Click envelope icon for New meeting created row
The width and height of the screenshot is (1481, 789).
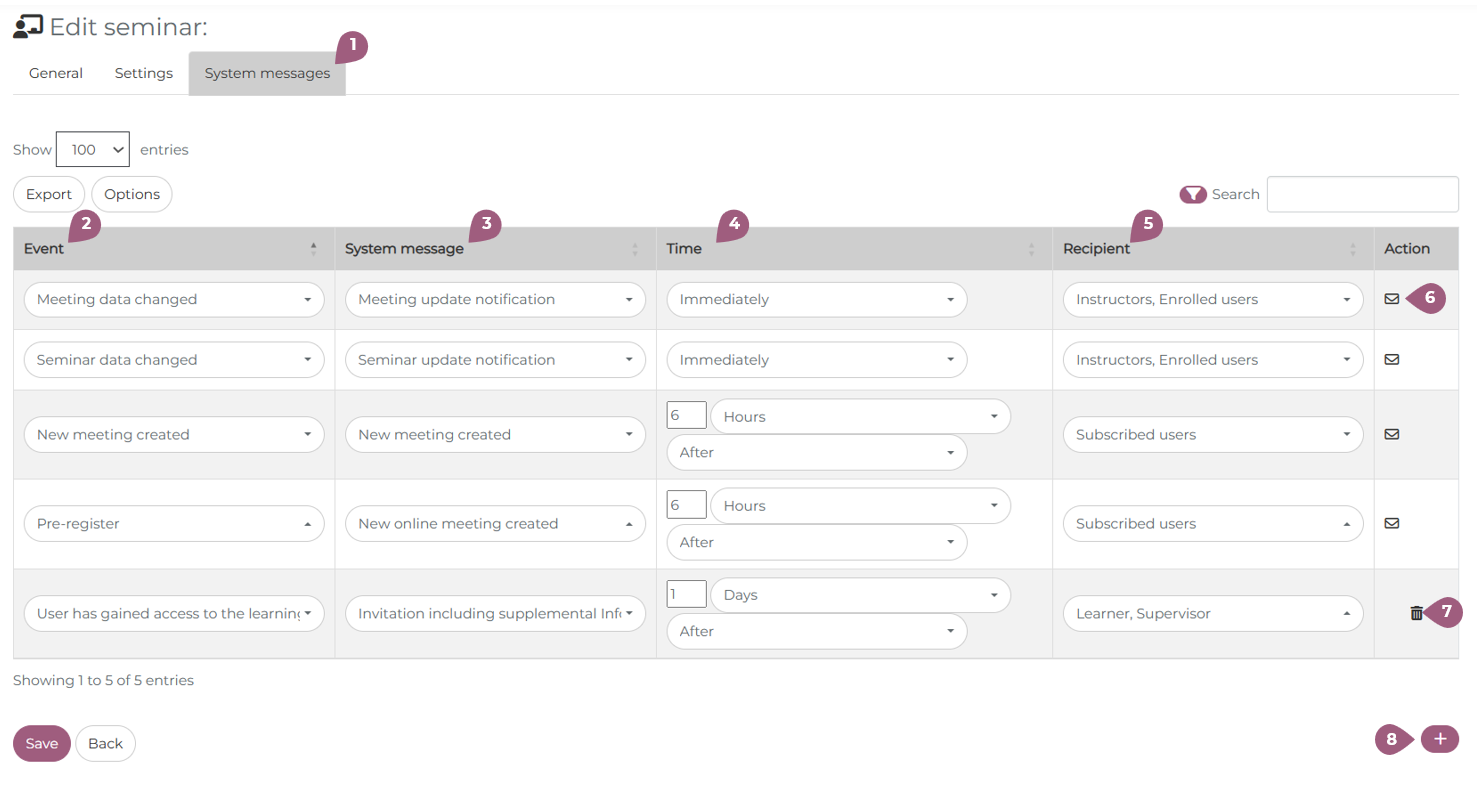point(1391,435)
